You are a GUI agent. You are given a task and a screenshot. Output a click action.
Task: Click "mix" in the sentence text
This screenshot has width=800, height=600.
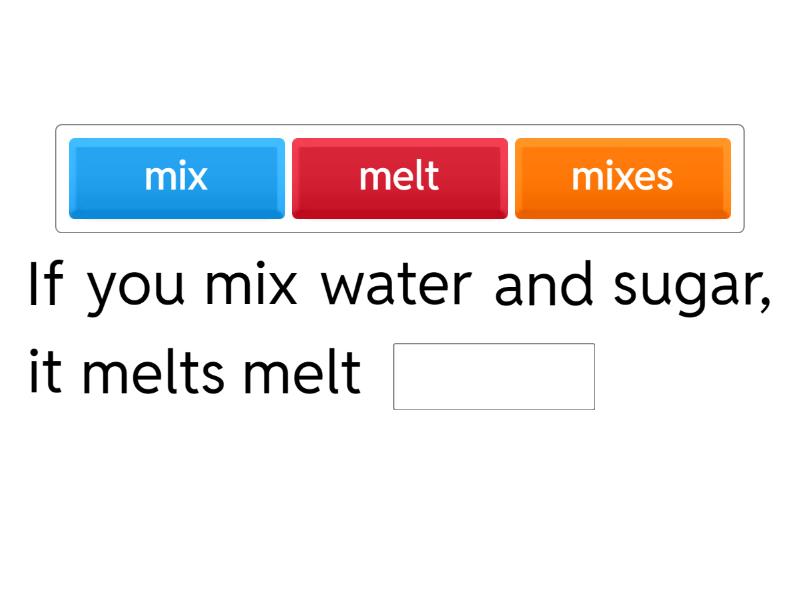[x=251, y=285]
